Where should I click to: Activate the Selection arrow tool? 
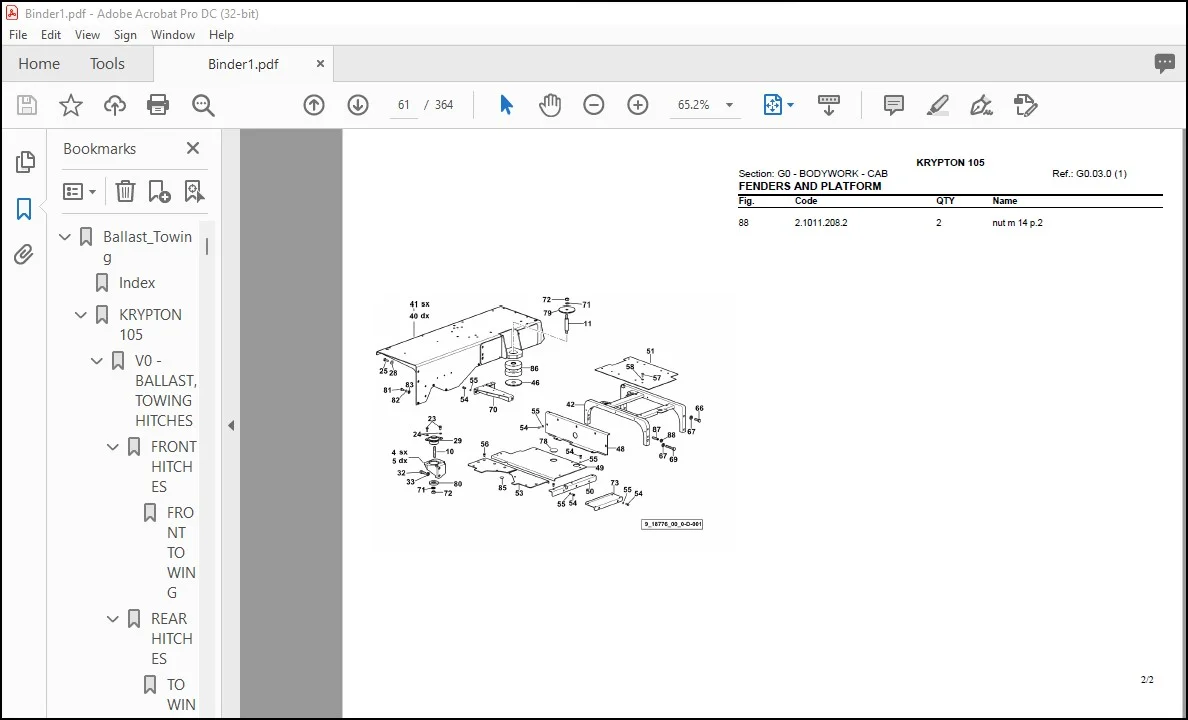click(506, 105)
